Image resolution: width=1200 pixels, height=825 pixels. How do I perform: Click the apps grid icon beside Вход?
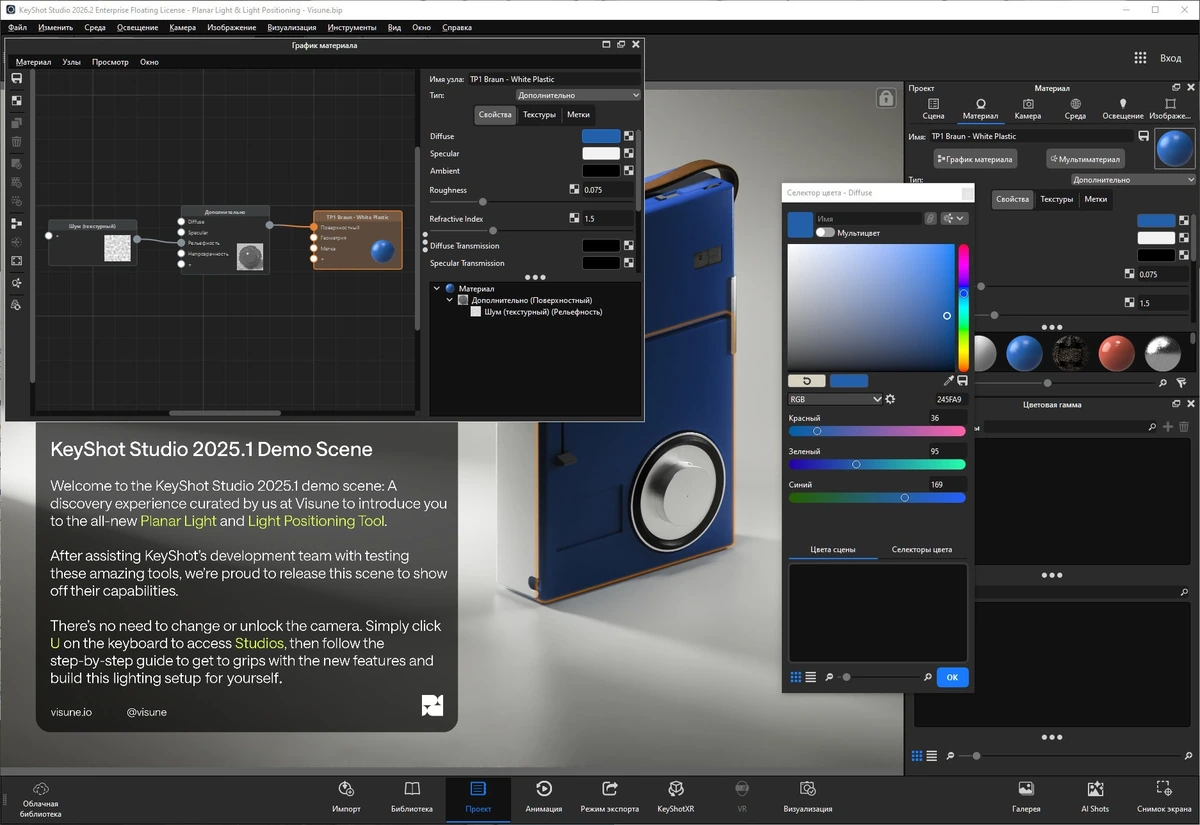pyautogui.click(x=1140, y=58)
